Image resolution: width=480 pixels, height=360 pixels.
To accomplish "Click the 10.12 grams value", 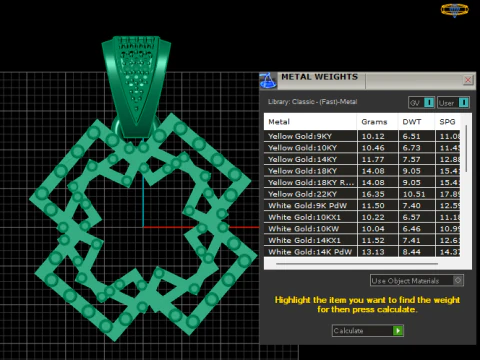I will (x=373, y=136).
